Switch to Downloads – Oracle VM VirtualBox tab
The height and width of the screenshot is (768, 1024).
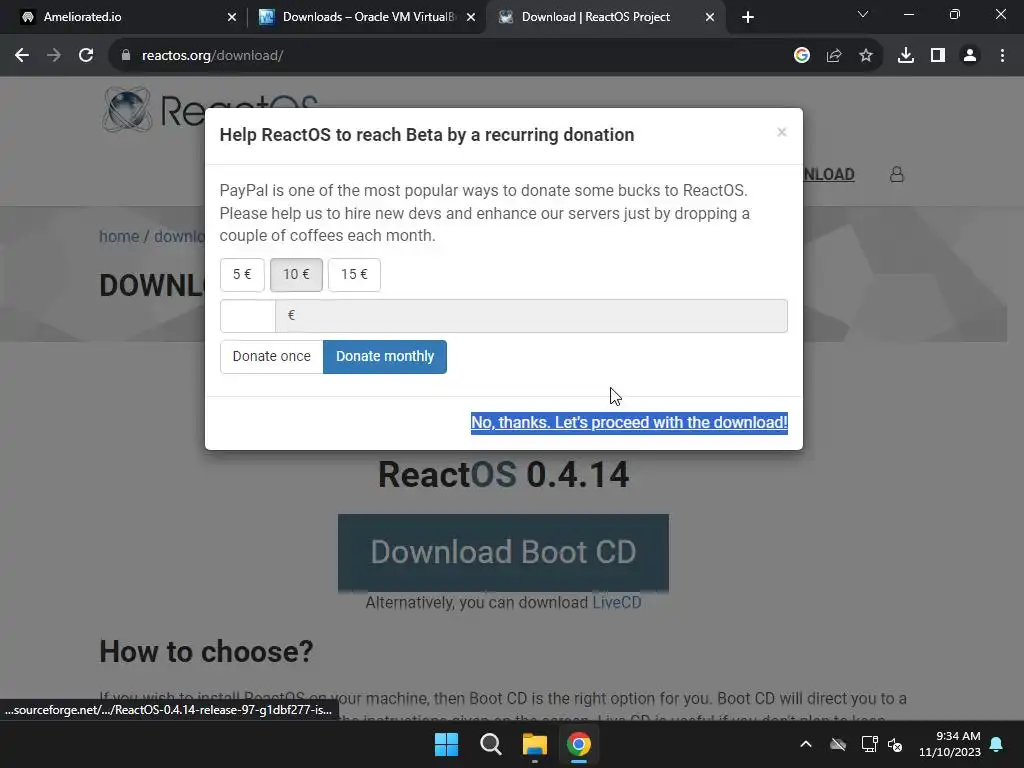[367, 17]
